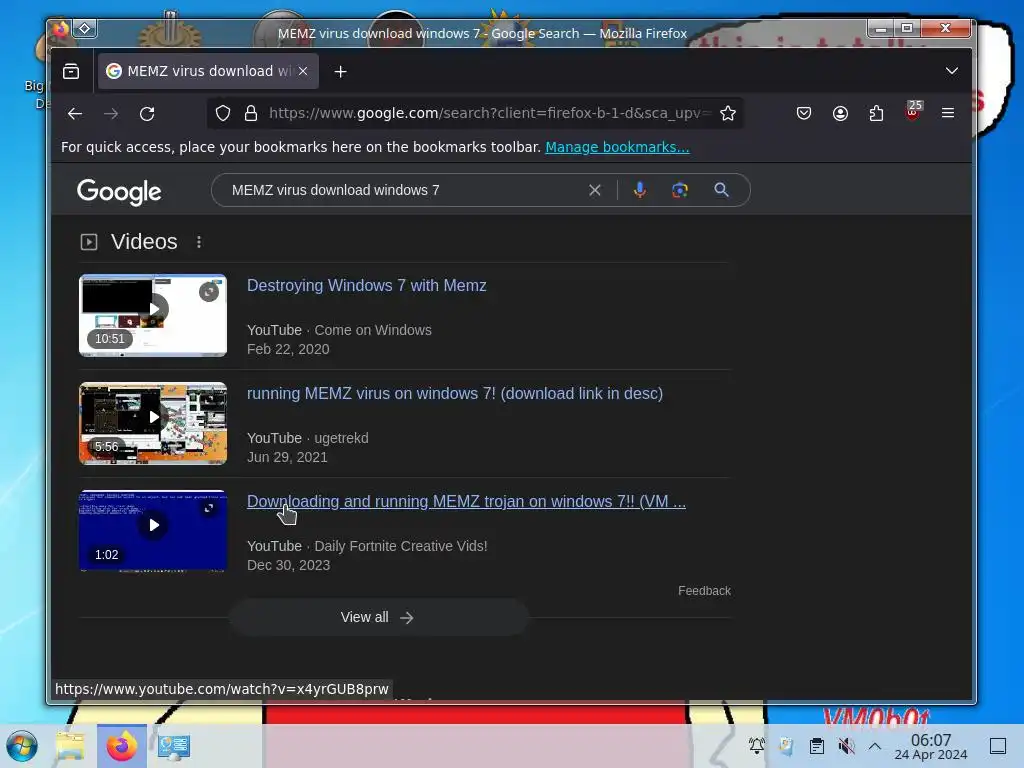Open the file manager taskbar icon

[71, 746]
